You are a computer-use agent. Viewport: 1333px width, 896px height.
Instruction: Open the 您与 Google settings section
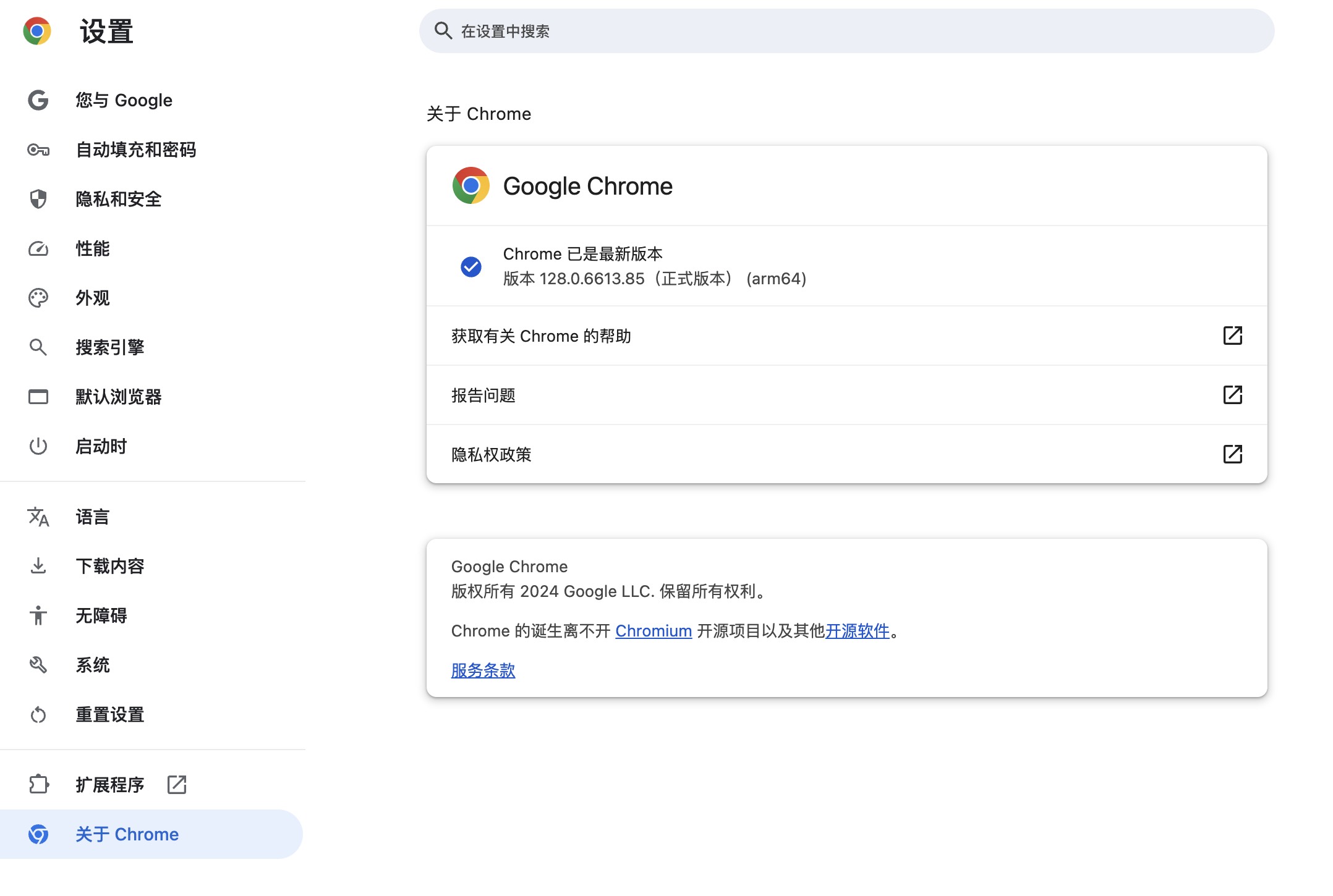151,100
